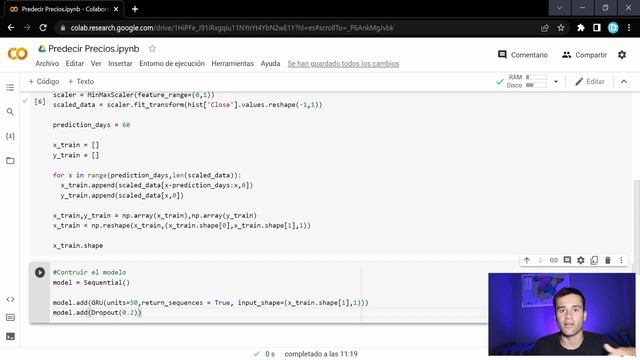Viewport: 640px width, 360px height.
Task: Bookmark this page with the star icon
Action: [x=561, y=28]
